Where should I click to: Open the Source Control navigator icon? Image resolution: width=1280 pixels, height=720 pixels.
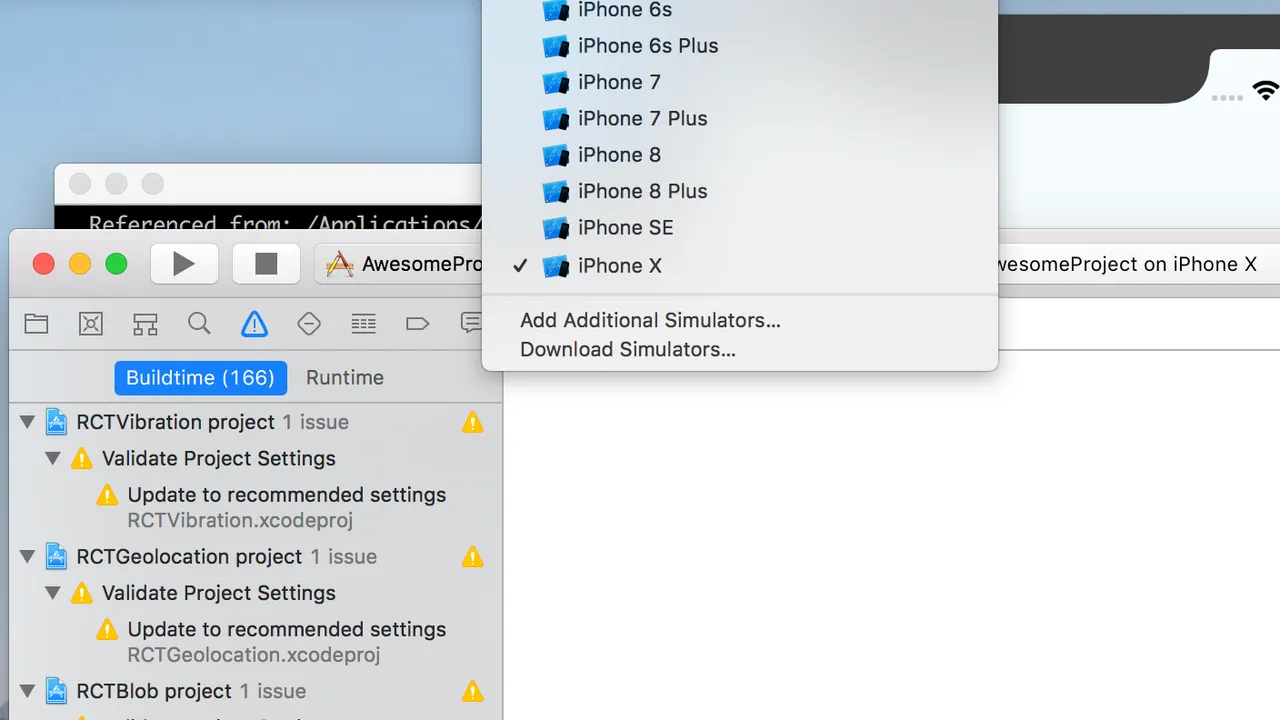click(x=91, y=323)
